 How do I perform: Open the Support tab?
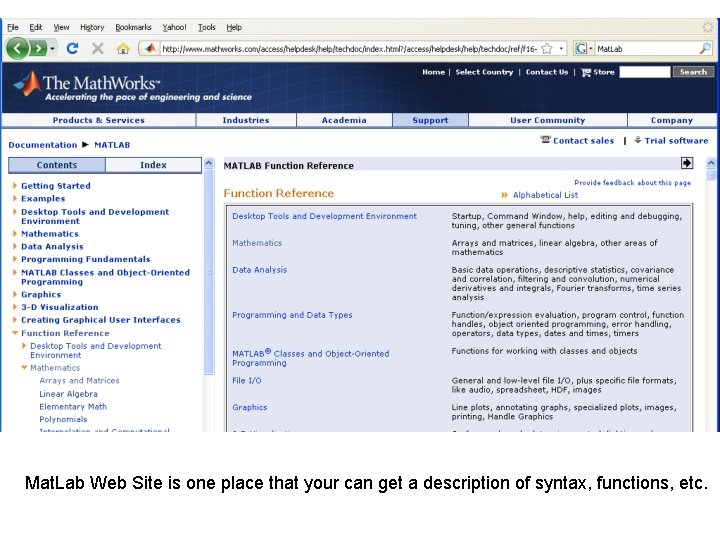[x=430, y=120]
